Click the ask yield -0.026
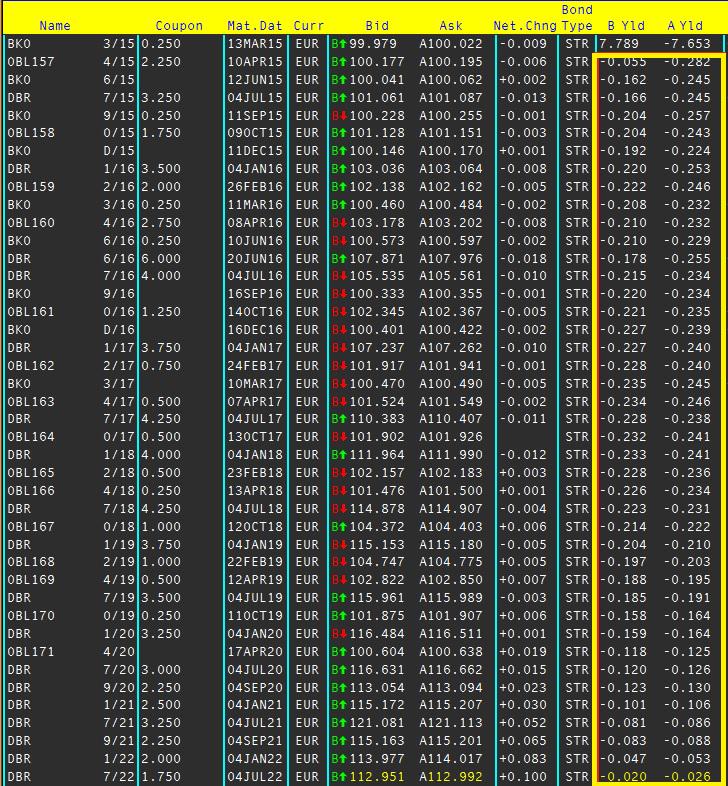 pyautogui.click(x=687, y=777)
